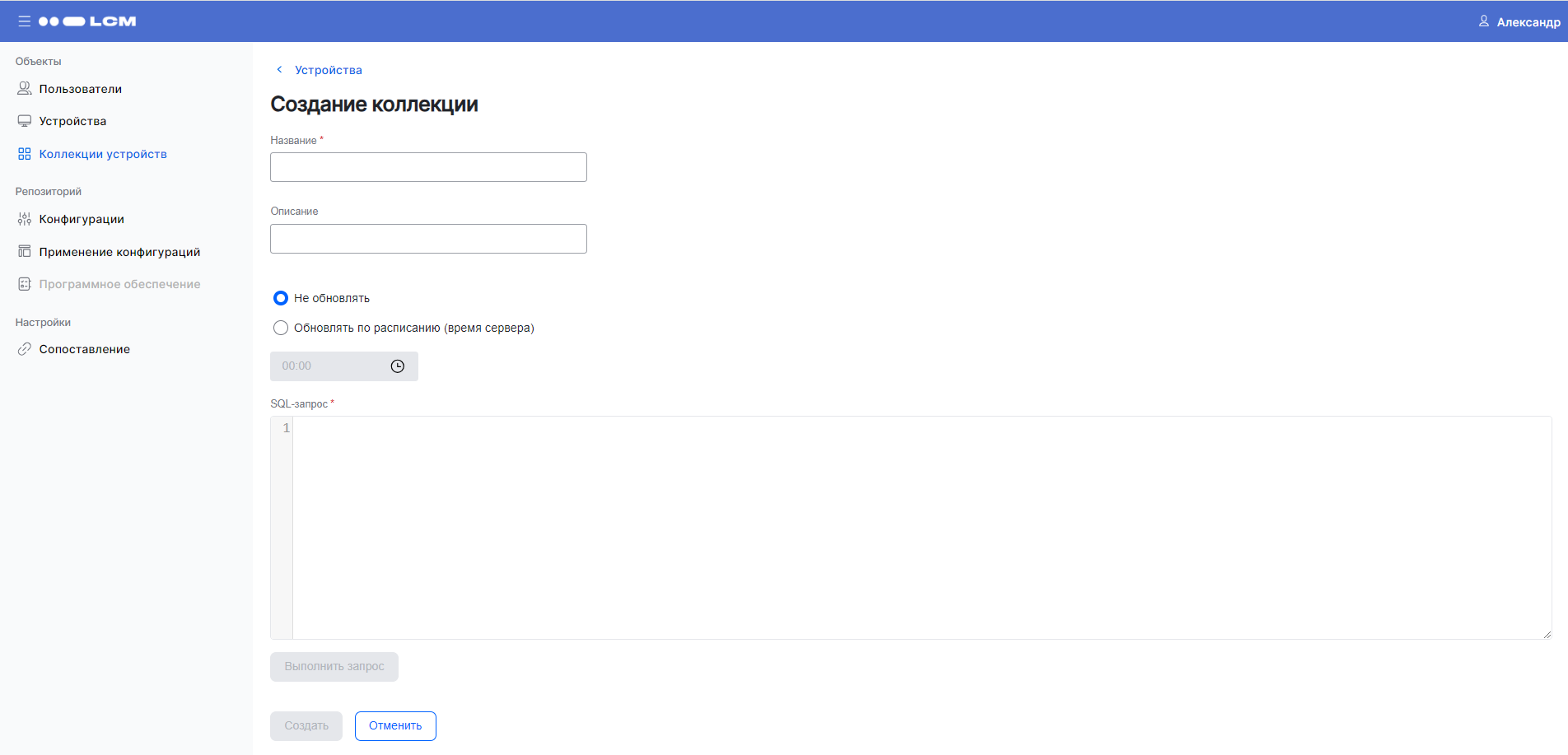Click the Сопоставление link icon

pos(25,349)
